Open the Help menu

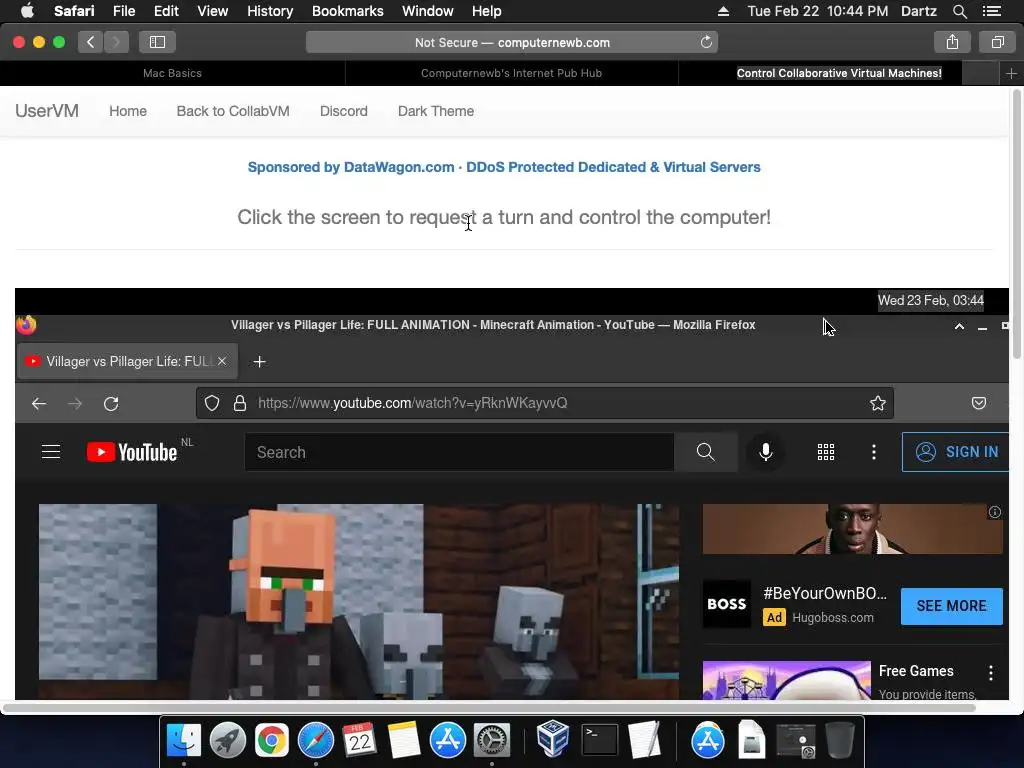pos(487,11)
